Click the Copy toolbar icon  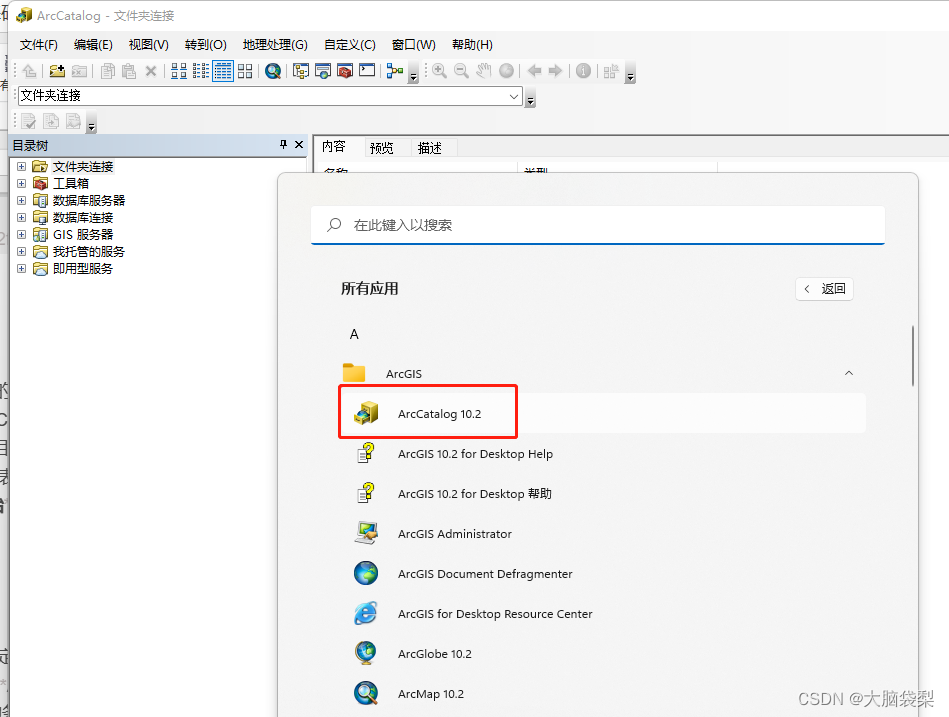[108, 71]
